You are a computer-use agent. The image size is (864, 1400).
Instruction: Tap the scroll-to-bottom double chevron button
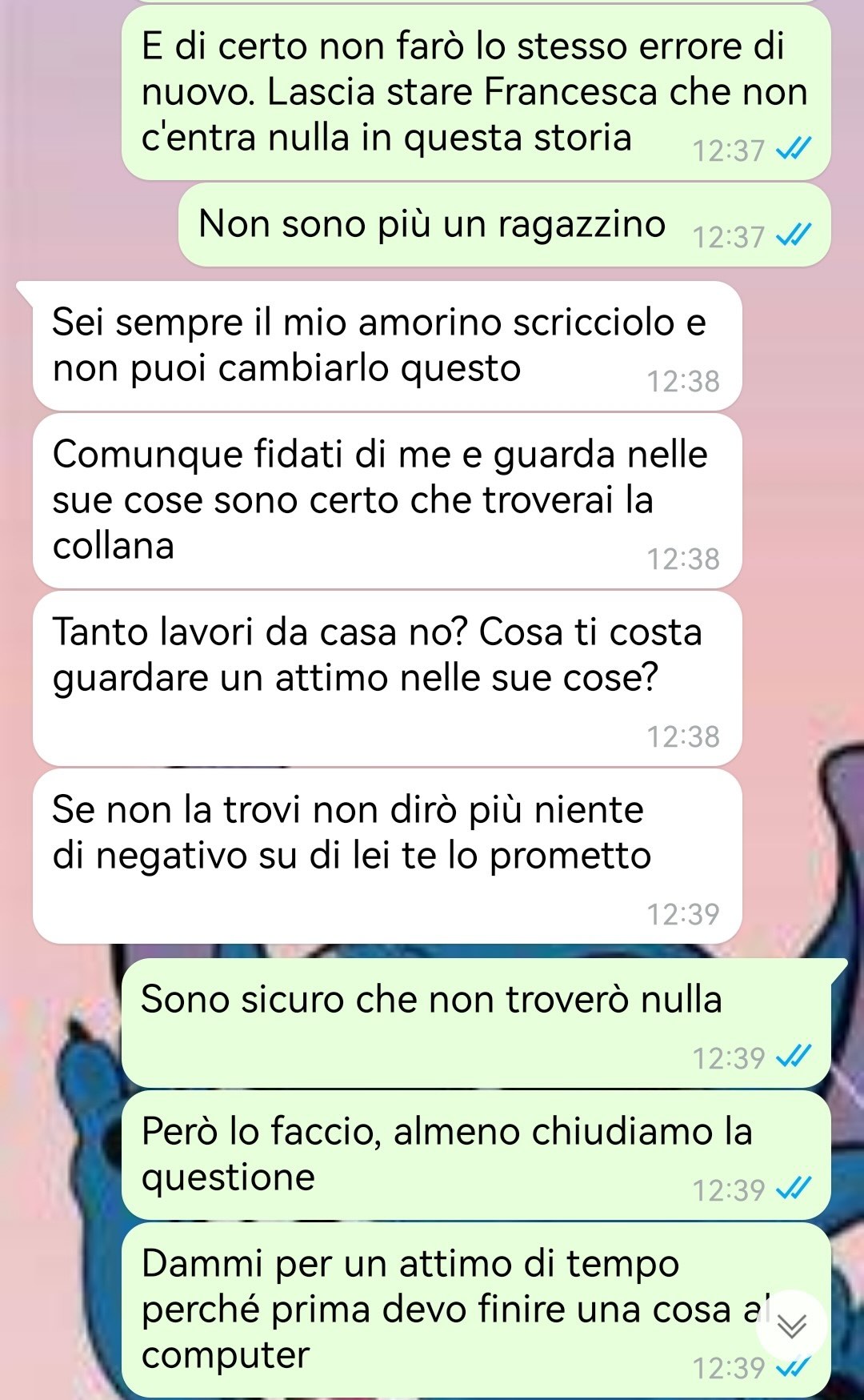pyautogui.click(x=792, y=1326)
